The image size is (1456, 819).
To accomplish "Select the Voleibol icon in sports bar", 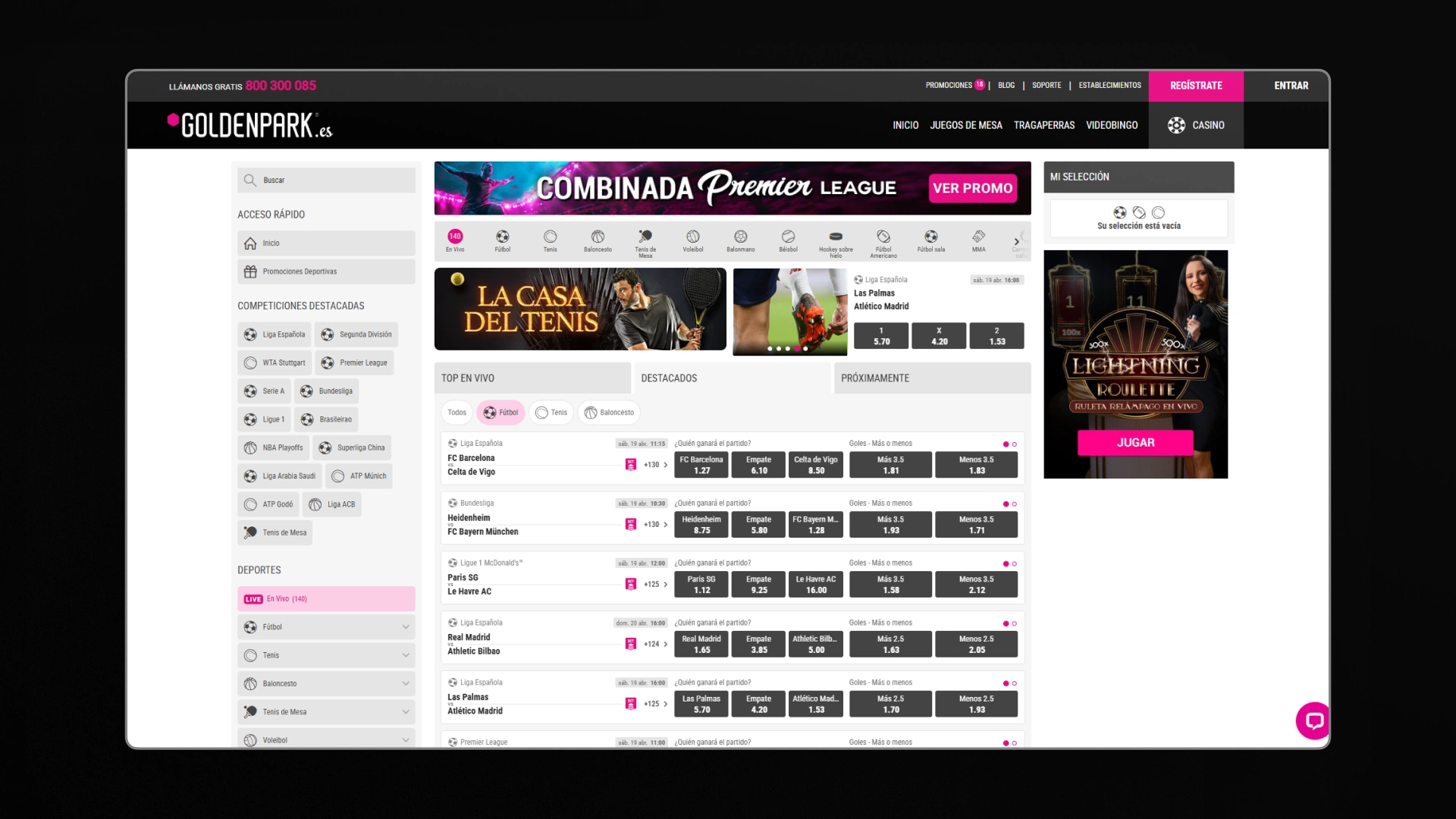I will (693, 241).
